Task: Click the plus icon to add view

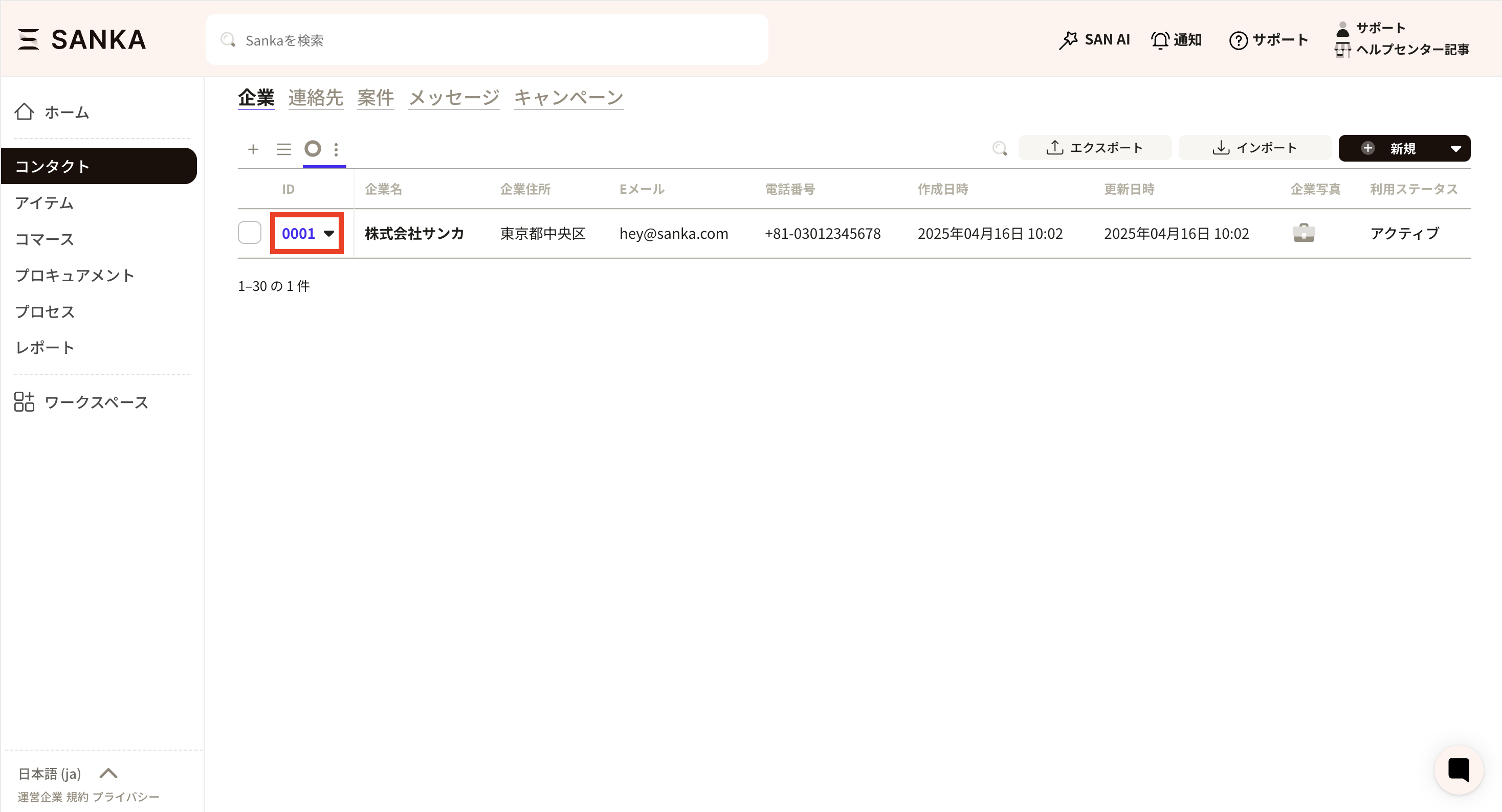Action: 253,149
